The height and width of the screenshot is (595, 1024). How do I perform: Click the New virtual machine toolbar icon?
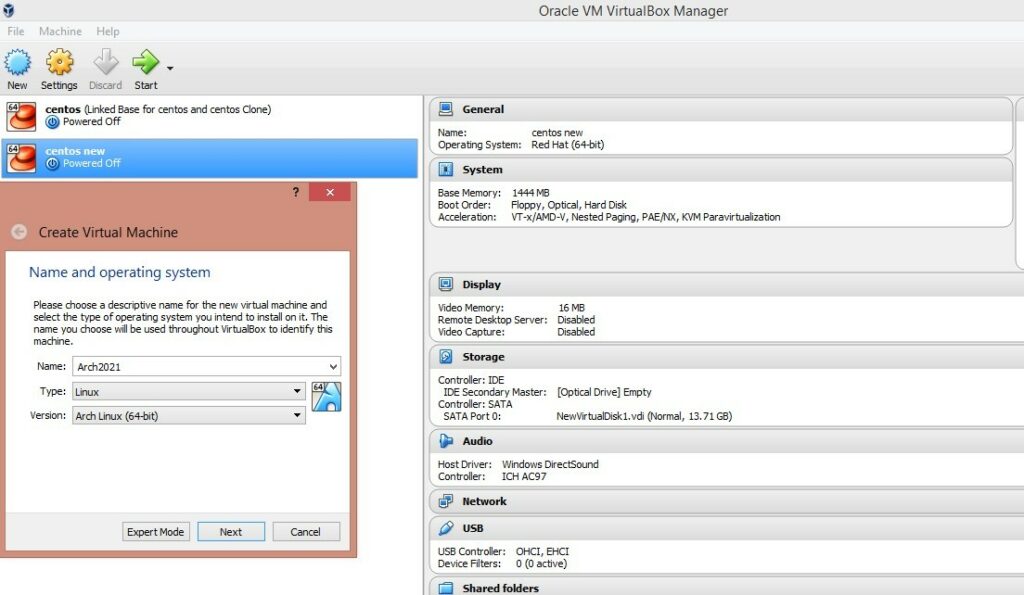[x=18, y=63]
